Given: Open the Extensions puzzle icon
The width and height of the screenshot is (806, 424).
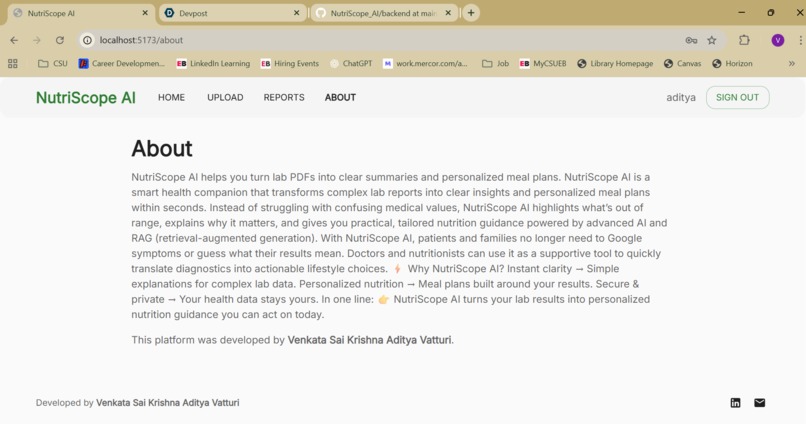Looking at the screenshot, I should click(744, 40).
